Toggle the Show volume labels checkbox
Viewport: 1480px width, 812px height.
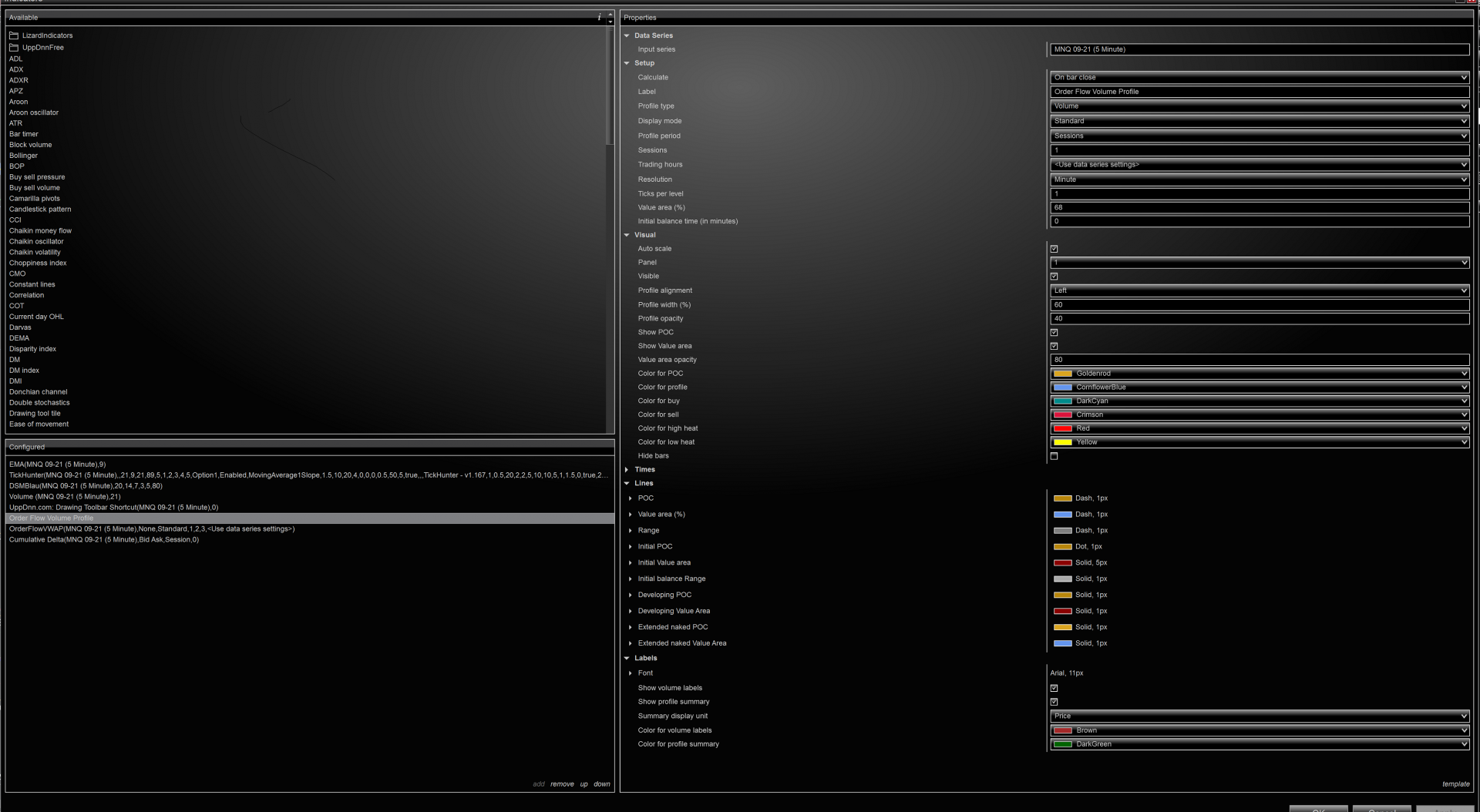click(x=1054, y=689)
